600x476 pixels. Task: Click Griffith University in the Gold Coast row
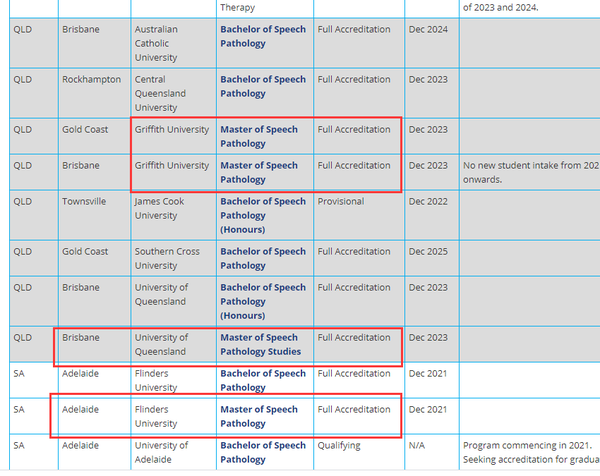click(x=172, y=130)
